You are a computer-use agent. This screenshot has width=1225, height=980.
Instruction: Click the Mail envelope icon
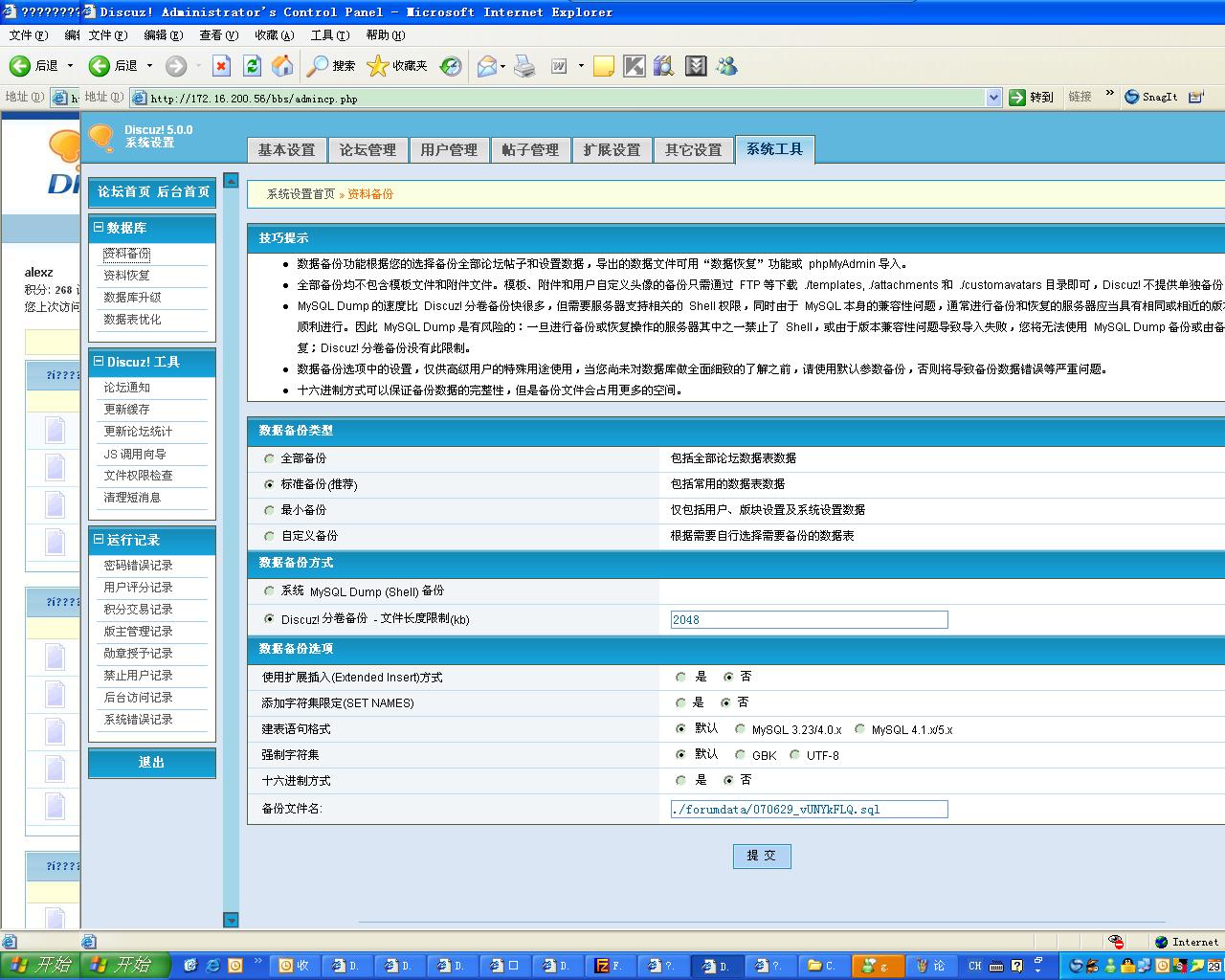coord(486,66)
